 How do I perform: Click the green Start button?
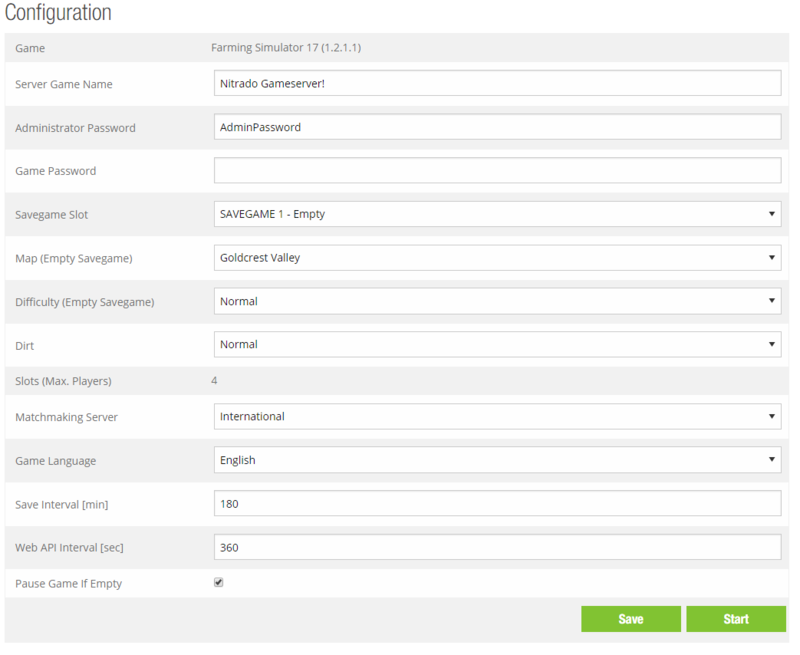pyautogui.click(x=736, y=619)
